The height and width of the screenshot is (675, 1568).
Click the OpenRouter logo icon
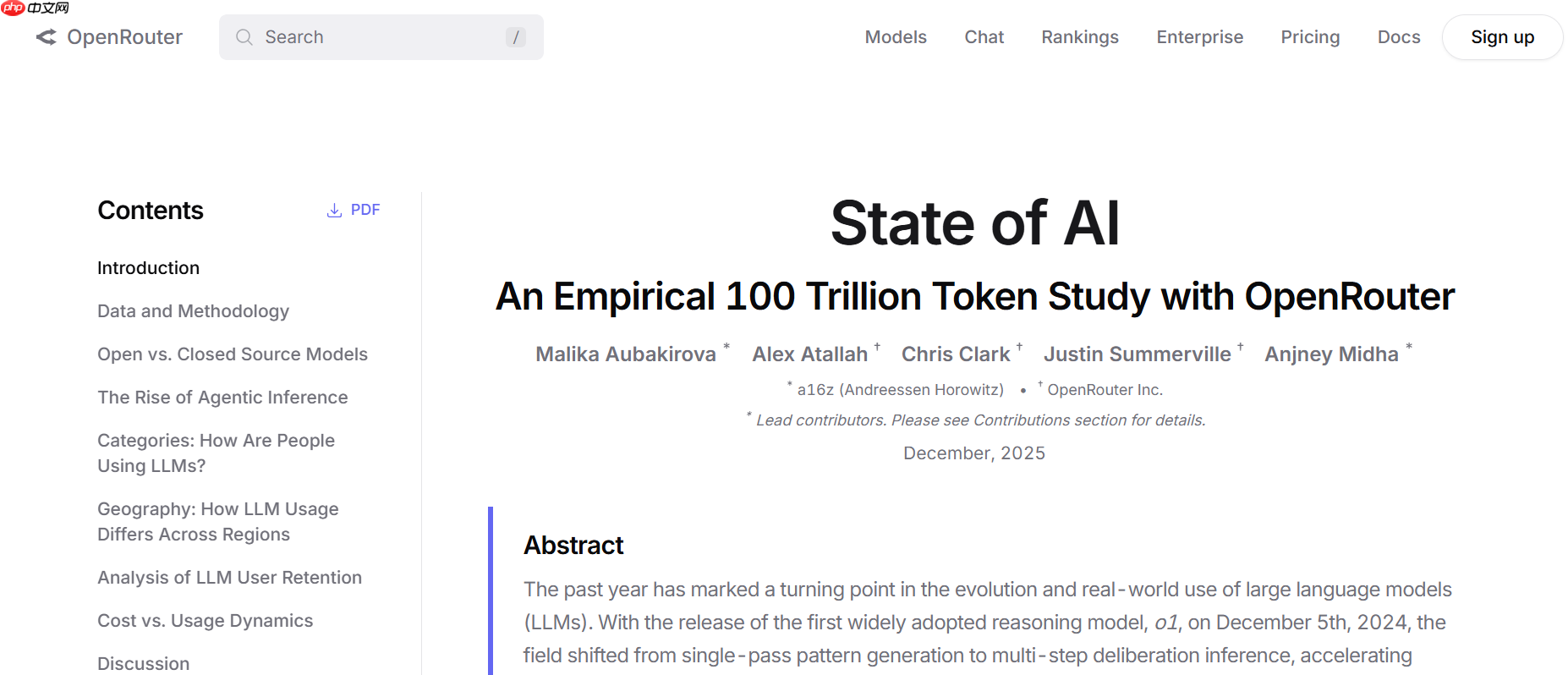44,36
